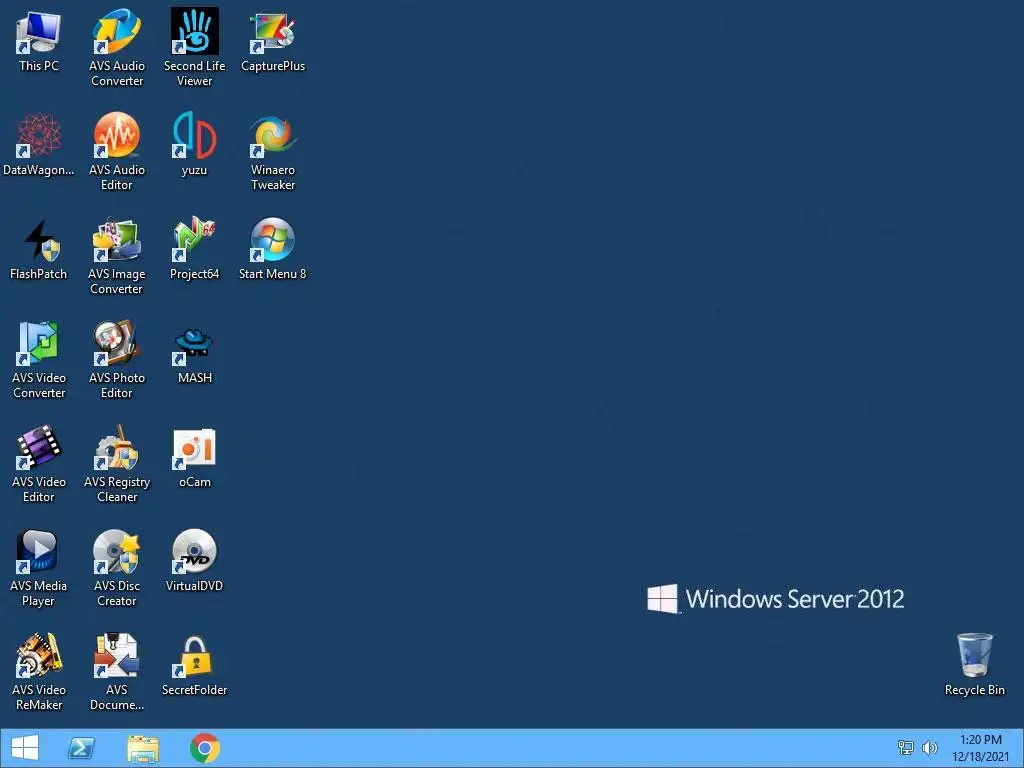Open File Explorer from the taskbar
This screenshot has height=768, width=1024.
pos(143,748)
